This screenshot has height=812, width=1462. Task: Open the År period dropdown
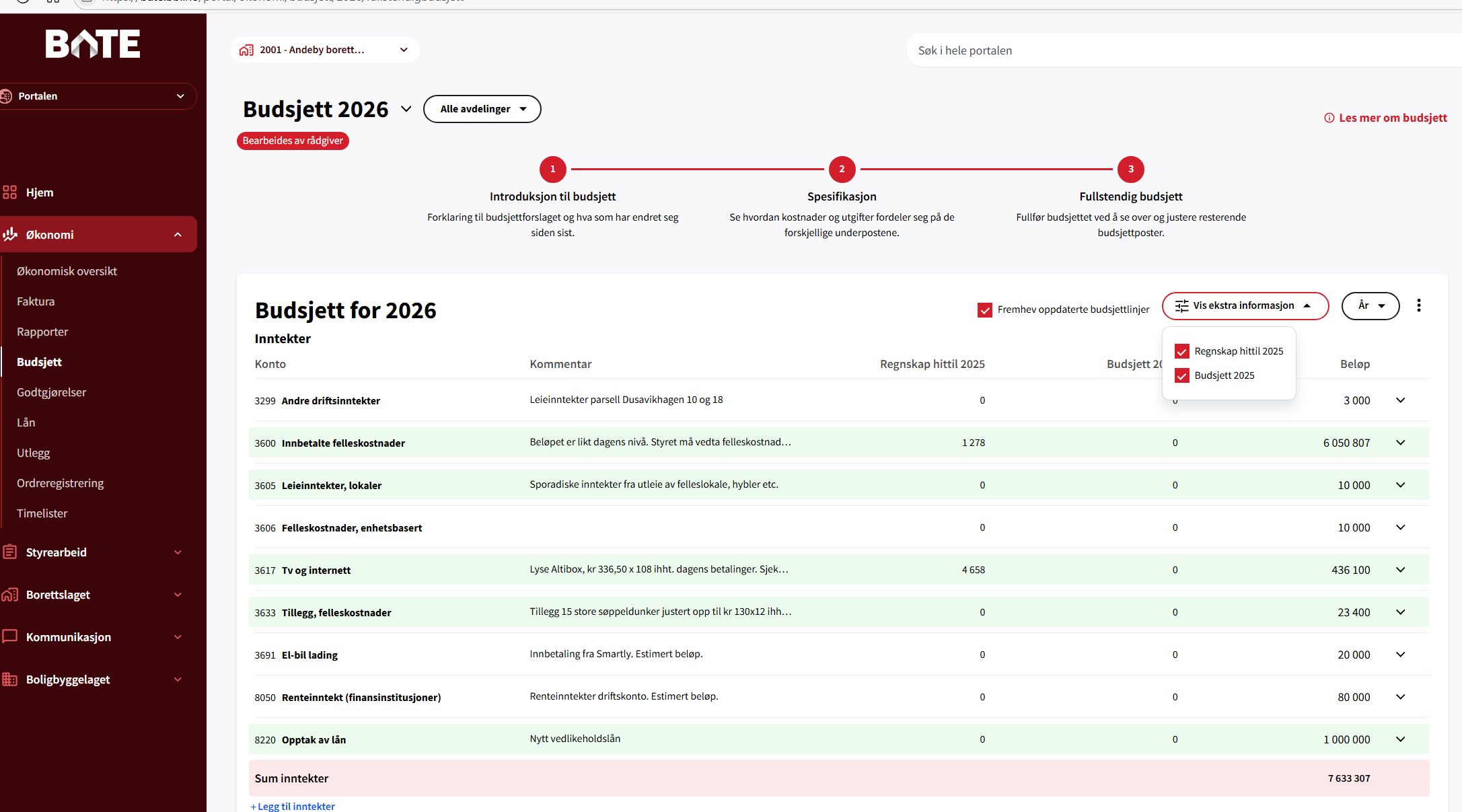tap(1370, 305)
